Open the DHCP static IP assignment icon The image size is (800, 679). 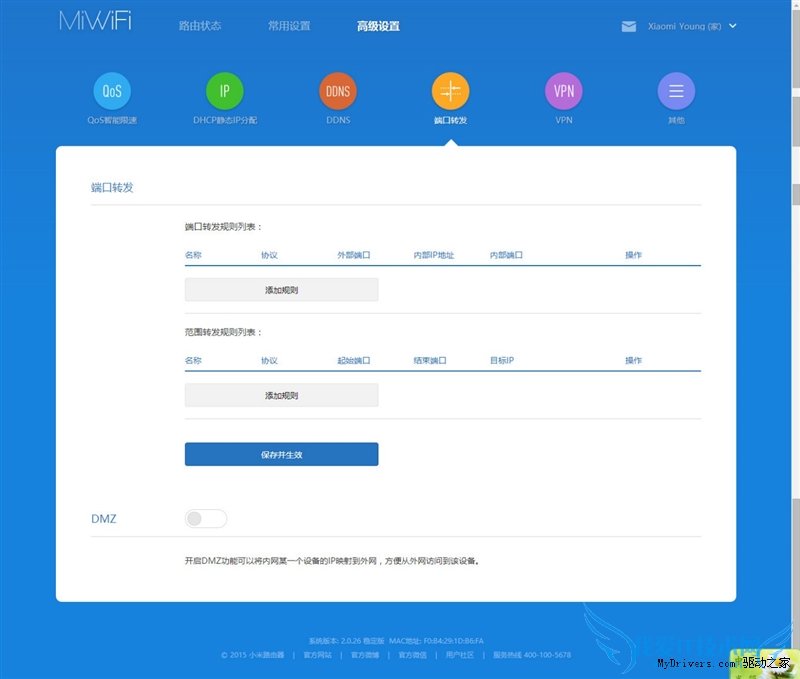pos(224,91)
